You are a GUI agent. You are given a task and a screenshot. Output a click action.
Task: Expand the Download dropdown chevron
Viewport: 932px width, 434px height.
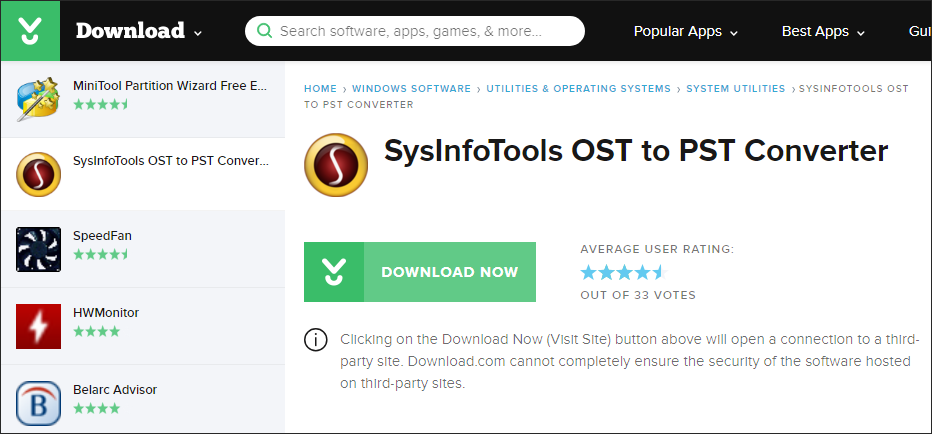click(198, 33)
